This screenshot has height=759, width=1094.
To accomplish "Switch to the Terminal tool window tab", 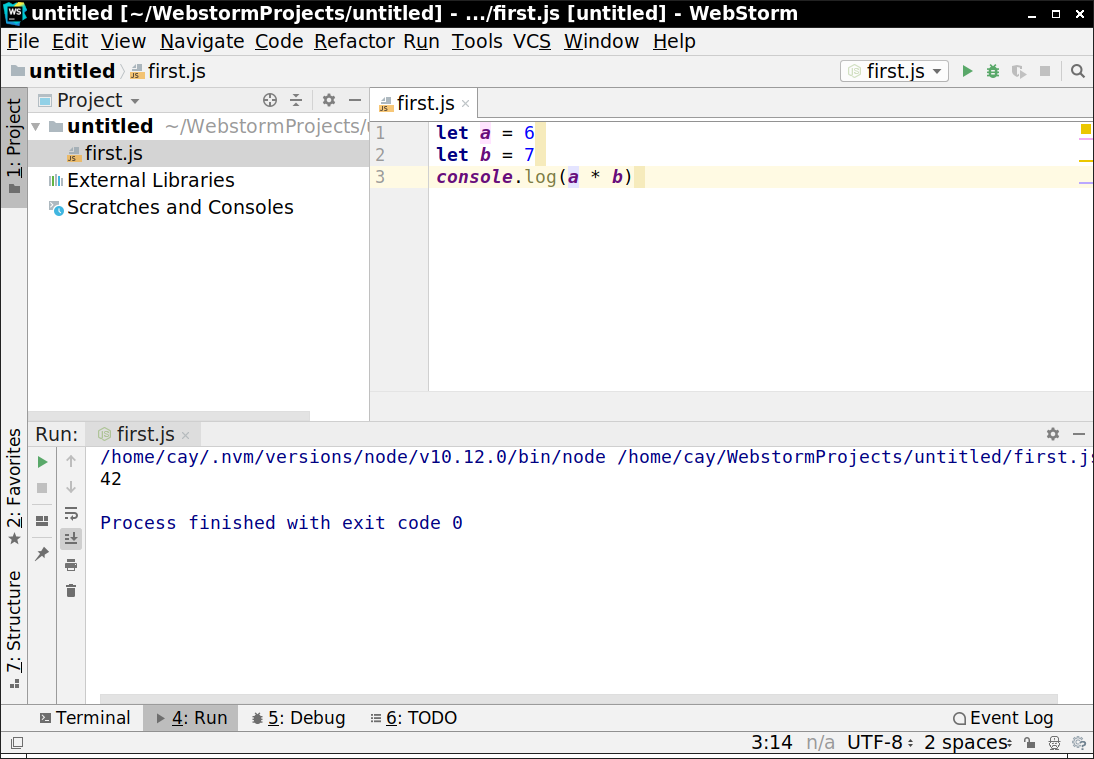I will pyautogui.click(x=84, y=718).
